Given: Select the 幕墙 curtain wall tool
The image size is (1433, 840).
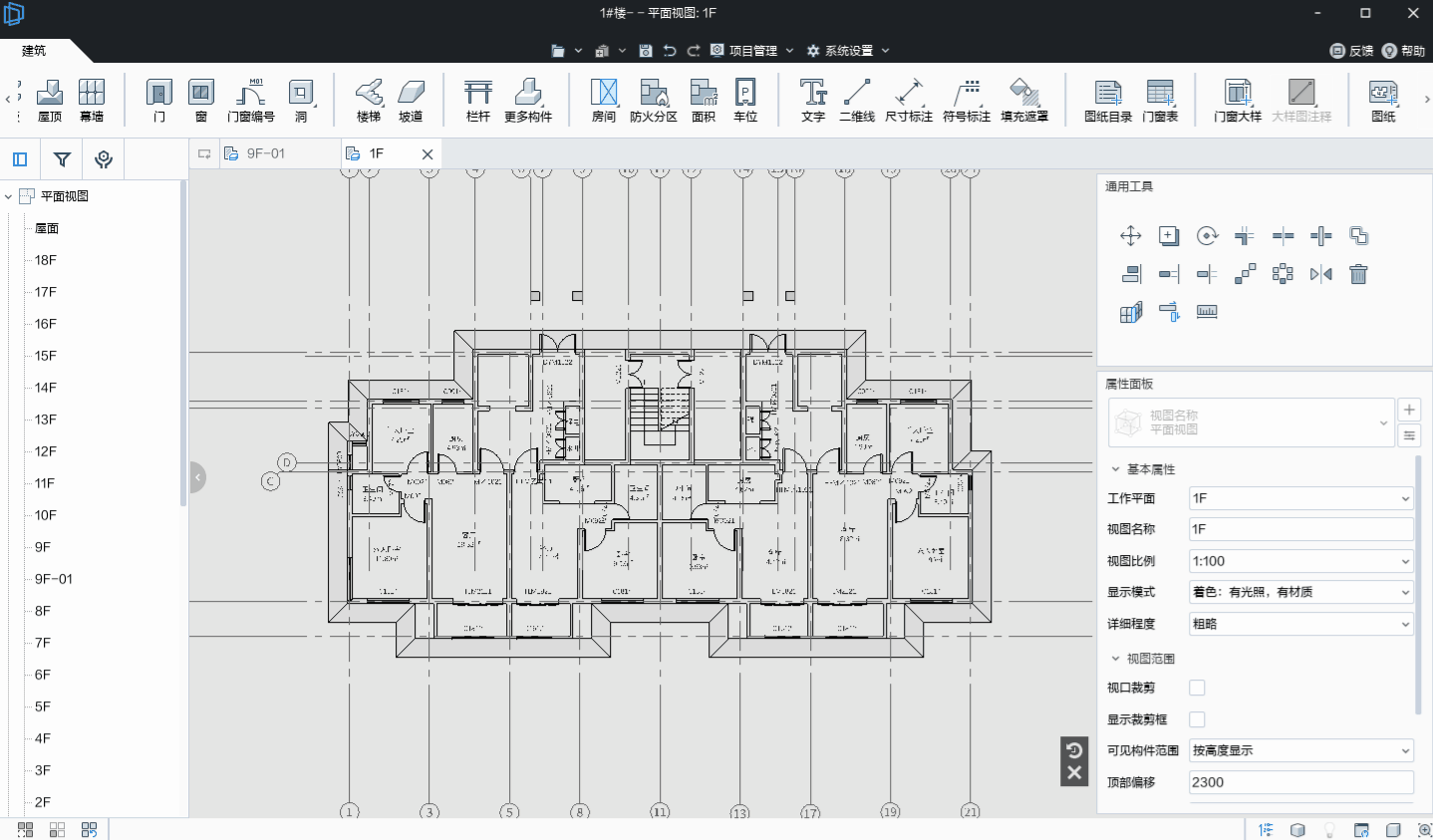Looking at the screenshot, I should pos(92,101).
